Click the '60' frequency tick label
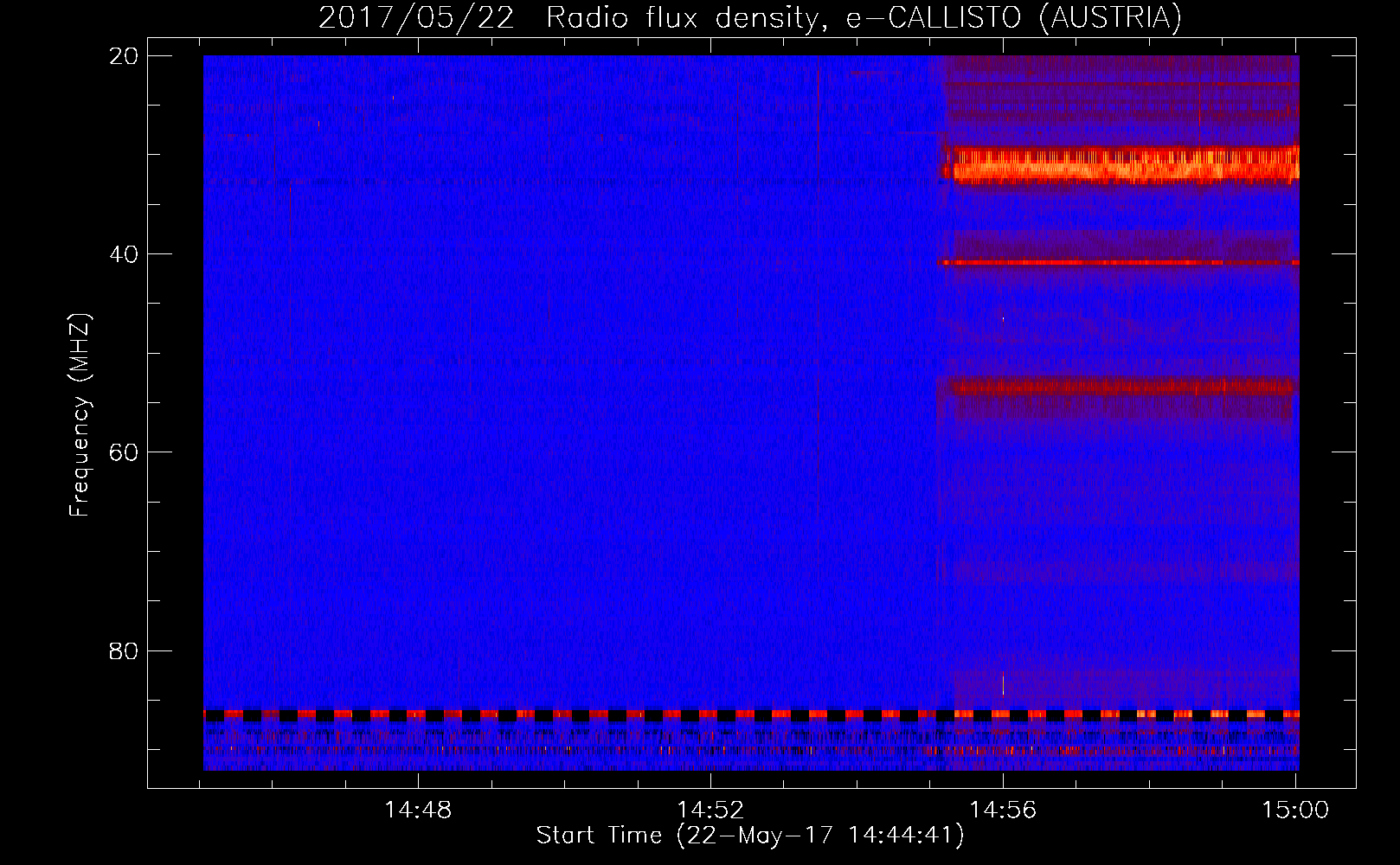The width and height of the screenshot is (1400, 865). (124, 452)
